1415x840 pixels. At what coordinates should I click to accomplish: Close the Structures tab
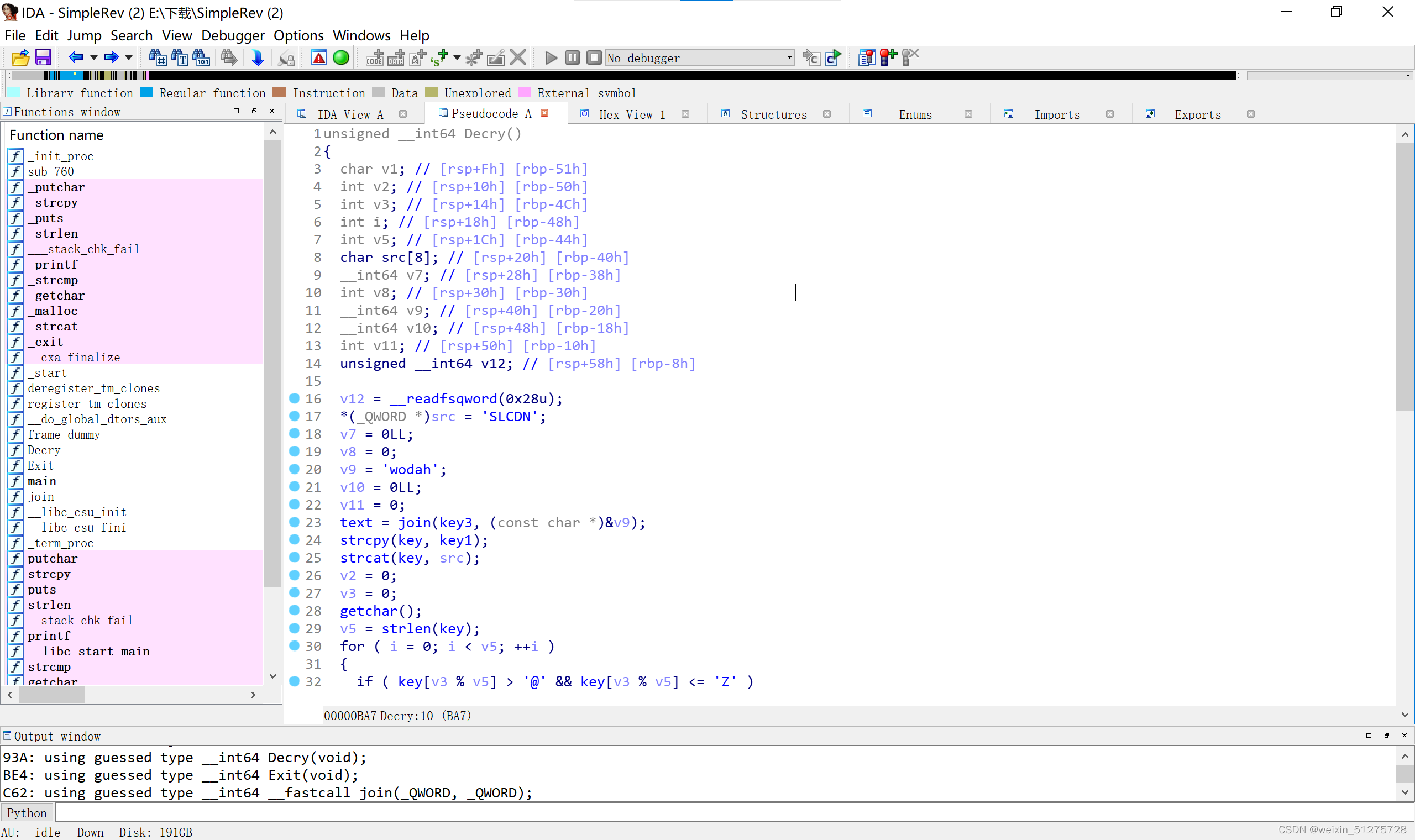827,114
